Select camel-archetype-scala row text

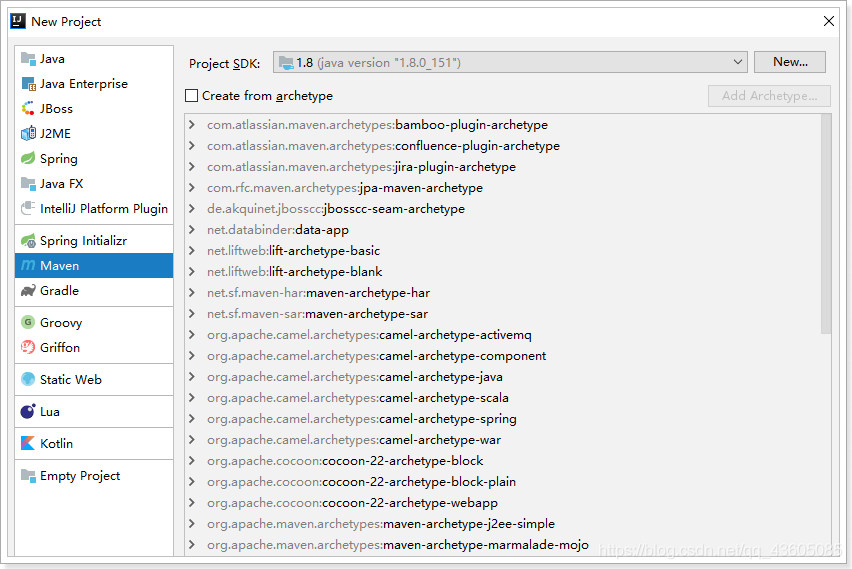[x=358, y=398]
